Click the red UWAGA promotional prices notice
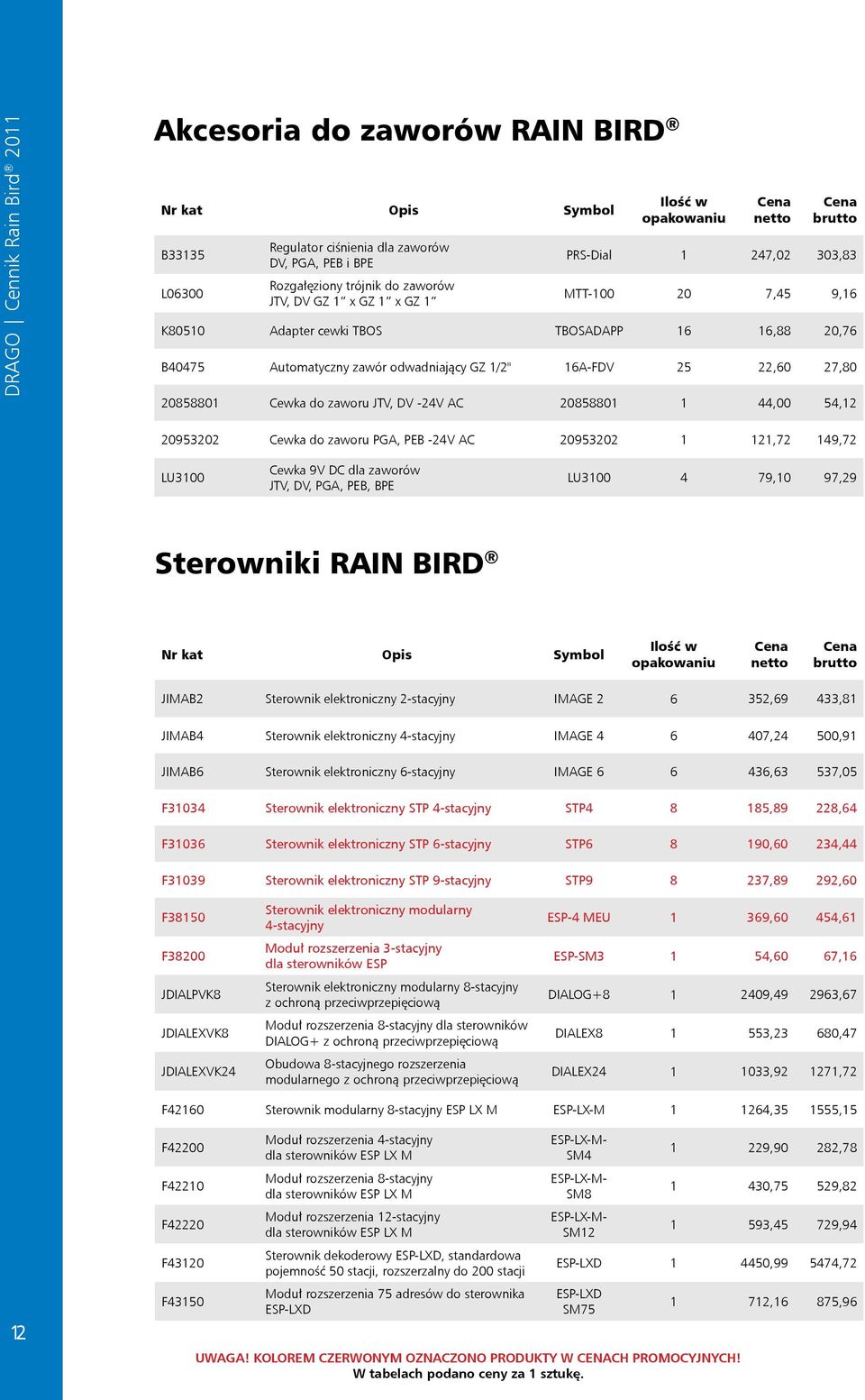The height and width of the screenshot is (1400, 865). (x=468, y=1358)
